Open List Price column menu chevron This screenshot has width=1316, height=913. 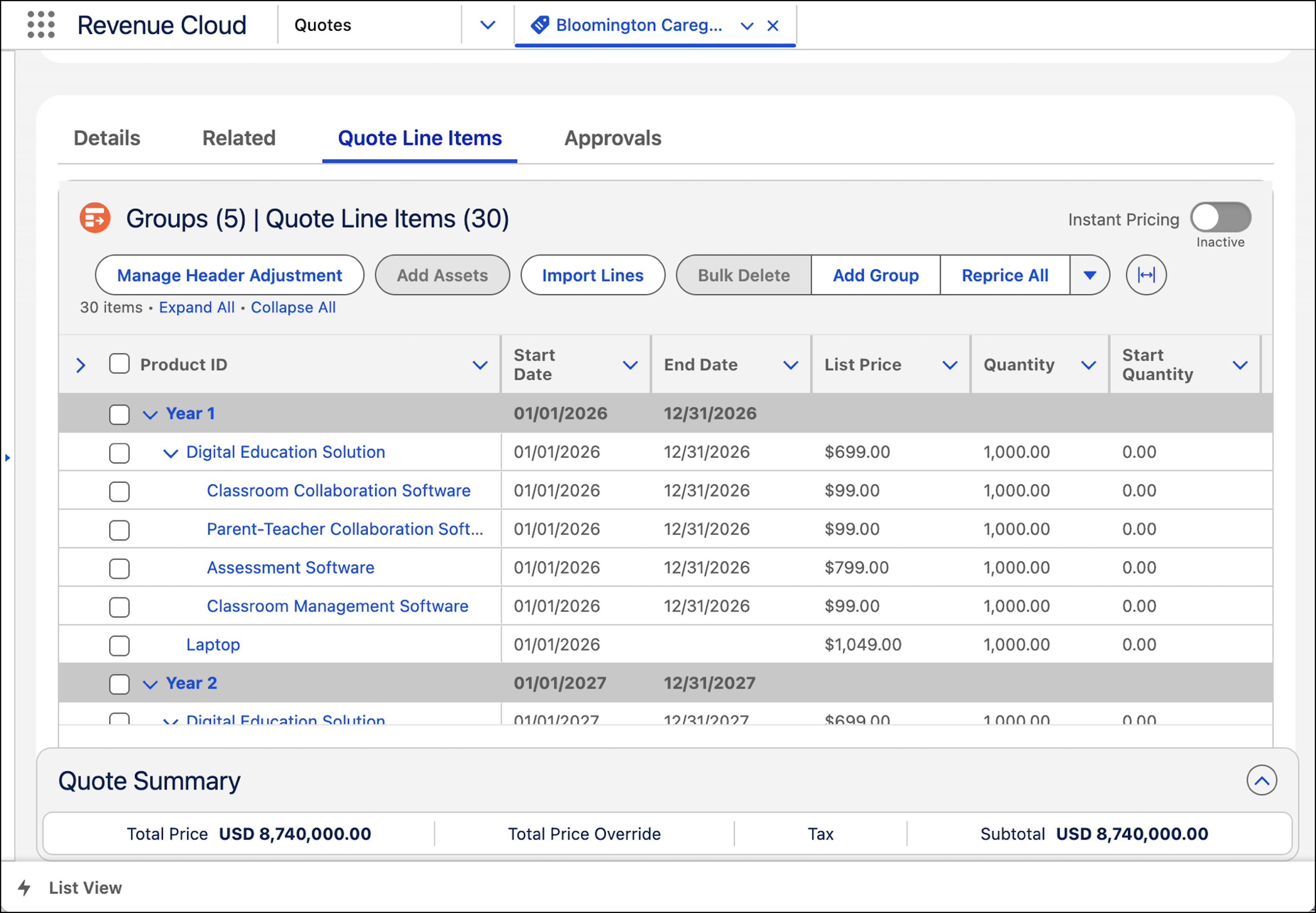point(950,365)
